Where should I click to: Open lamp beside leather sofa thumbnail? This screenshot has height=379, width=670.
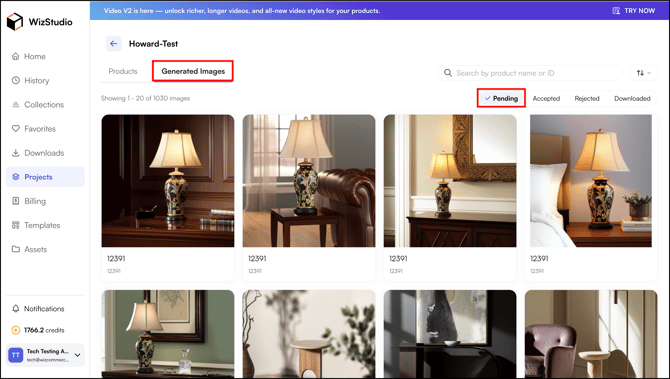(x=309, y=181)
